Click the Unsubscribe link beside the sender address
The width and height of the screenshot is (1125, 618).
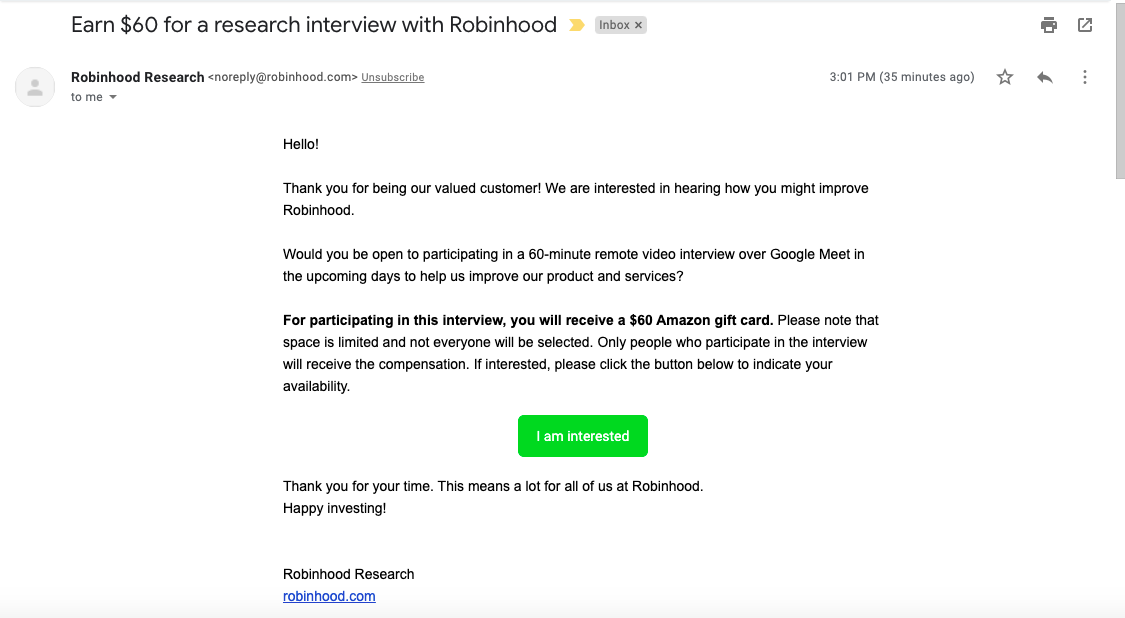point(392,78)
